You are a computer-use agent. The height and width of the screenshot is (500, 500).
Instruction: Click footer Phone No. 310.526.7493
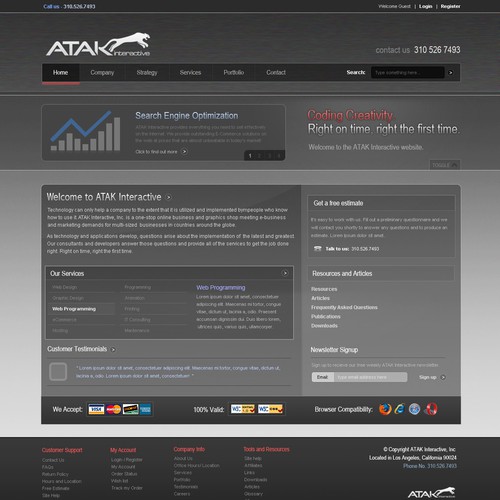click(x=430, y=466)
